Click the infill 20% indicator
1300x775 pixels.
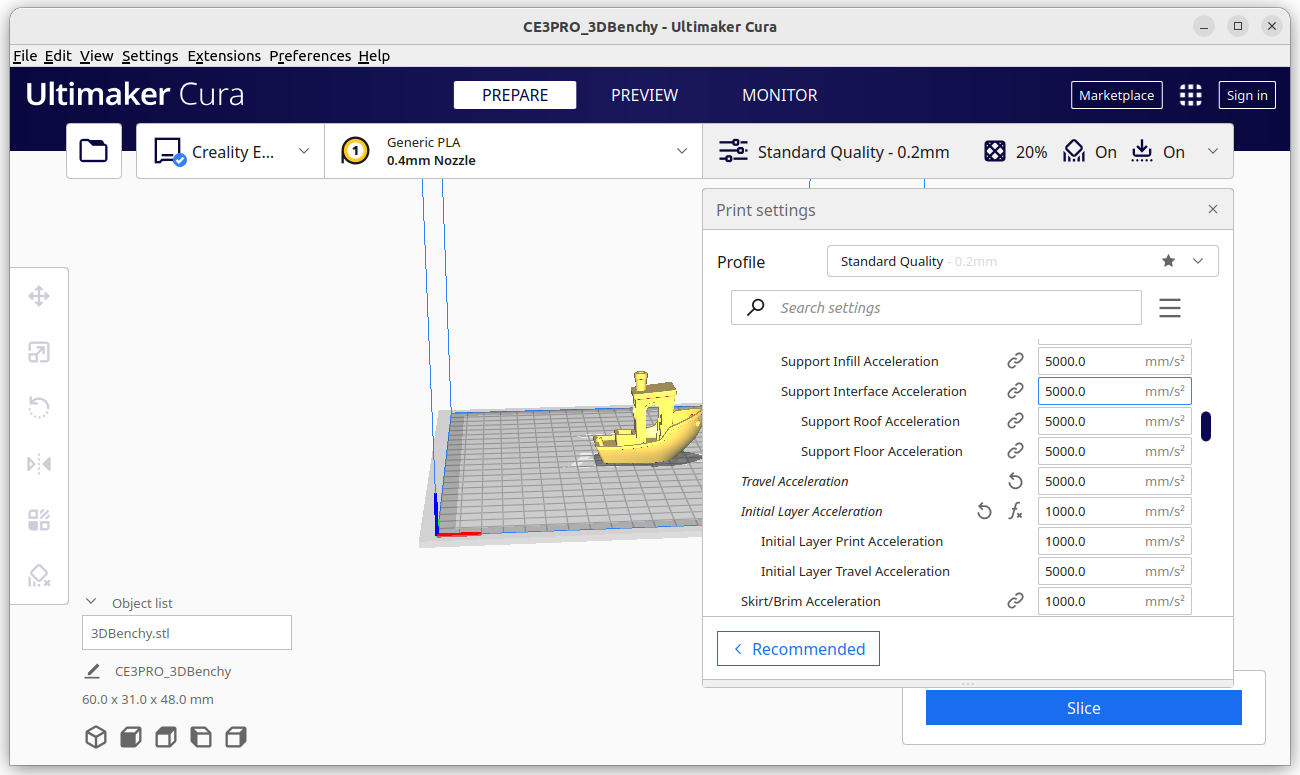(1016, 152)
